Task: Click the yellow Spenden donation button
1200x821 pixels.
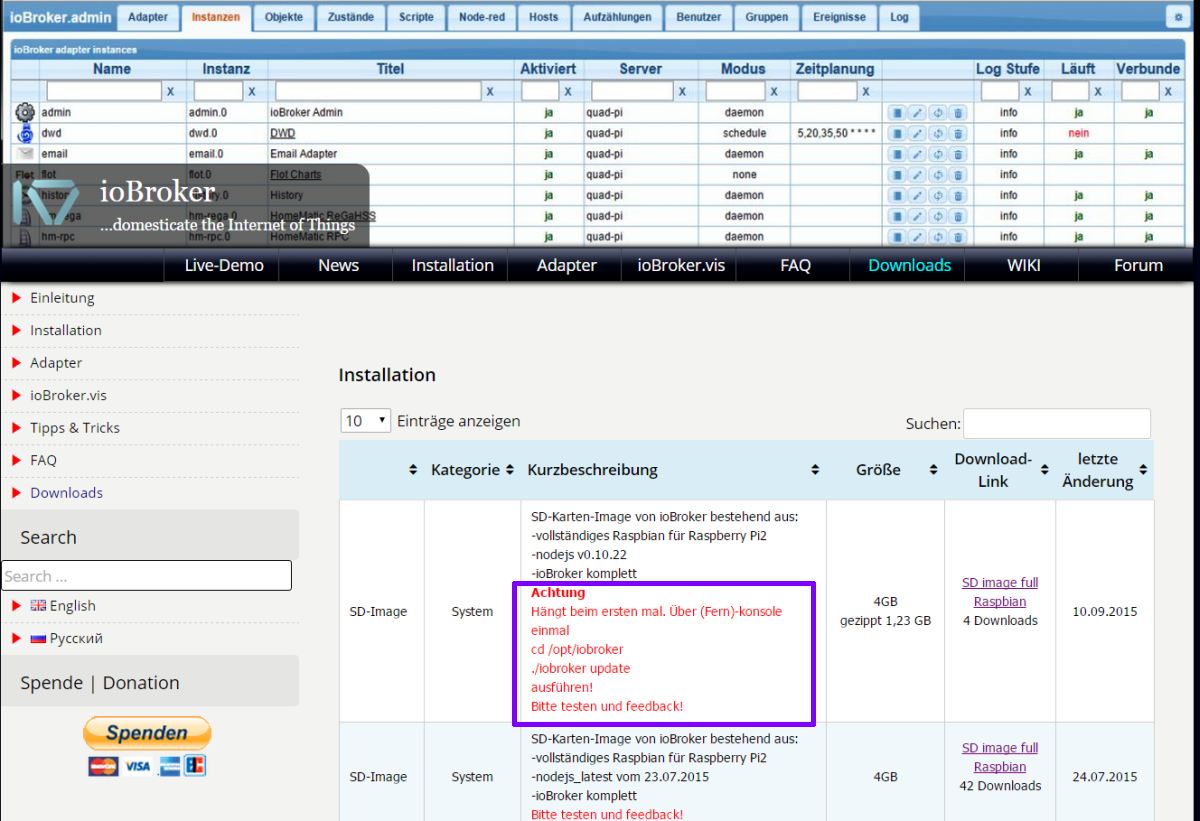Action: pos(147,733)
